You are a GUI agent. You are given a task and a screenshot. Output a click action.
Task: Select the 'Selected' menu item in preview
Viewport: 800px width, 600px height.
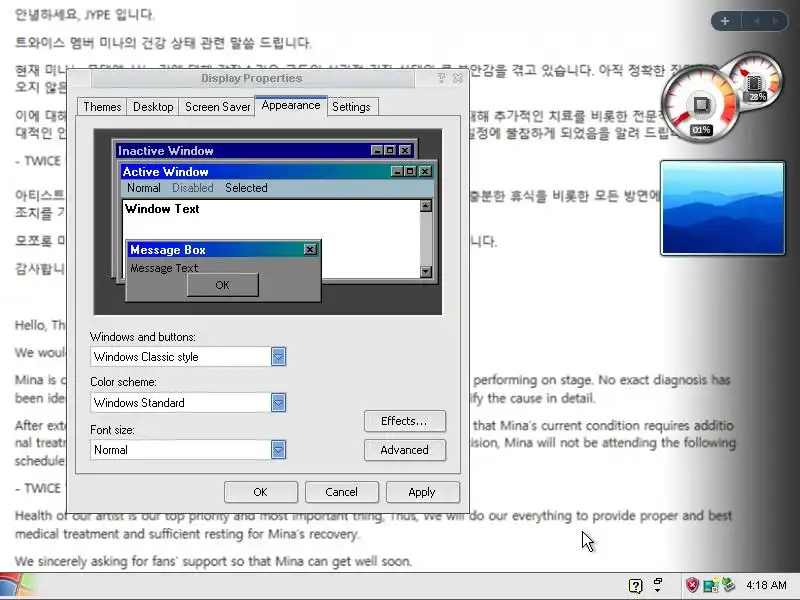click(246, 188)
